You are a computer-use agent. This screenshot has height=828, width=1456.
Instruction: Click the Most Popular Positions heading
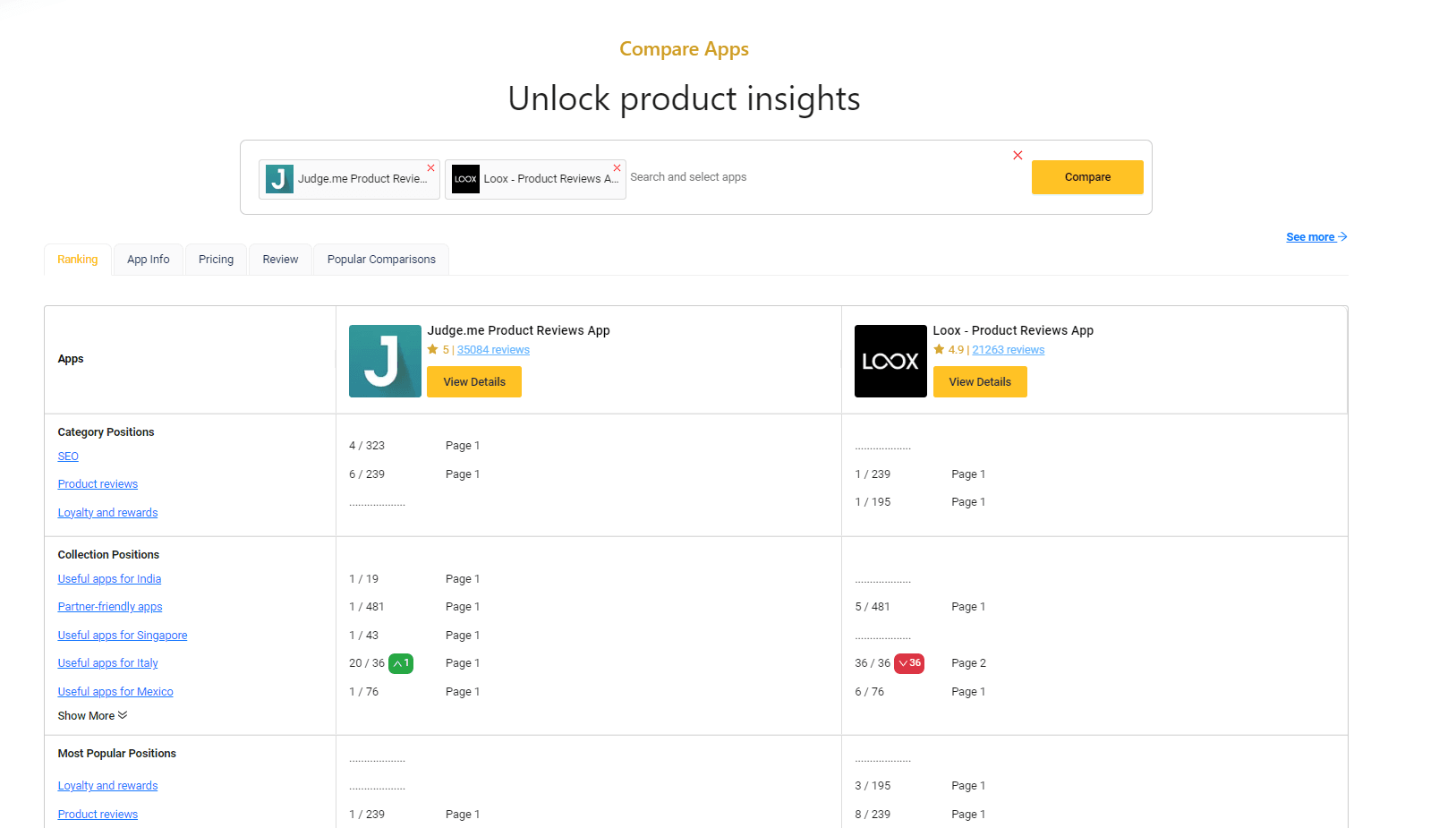click(117, 754)
